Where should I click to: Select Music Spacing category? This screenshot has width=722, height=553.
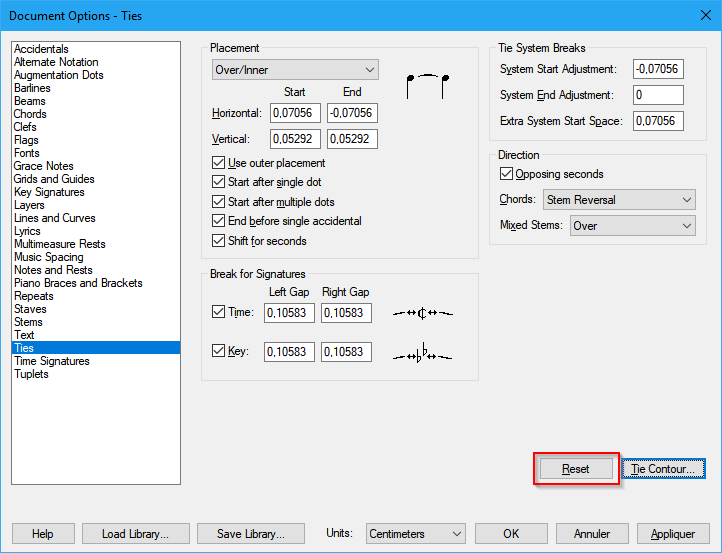49,257
